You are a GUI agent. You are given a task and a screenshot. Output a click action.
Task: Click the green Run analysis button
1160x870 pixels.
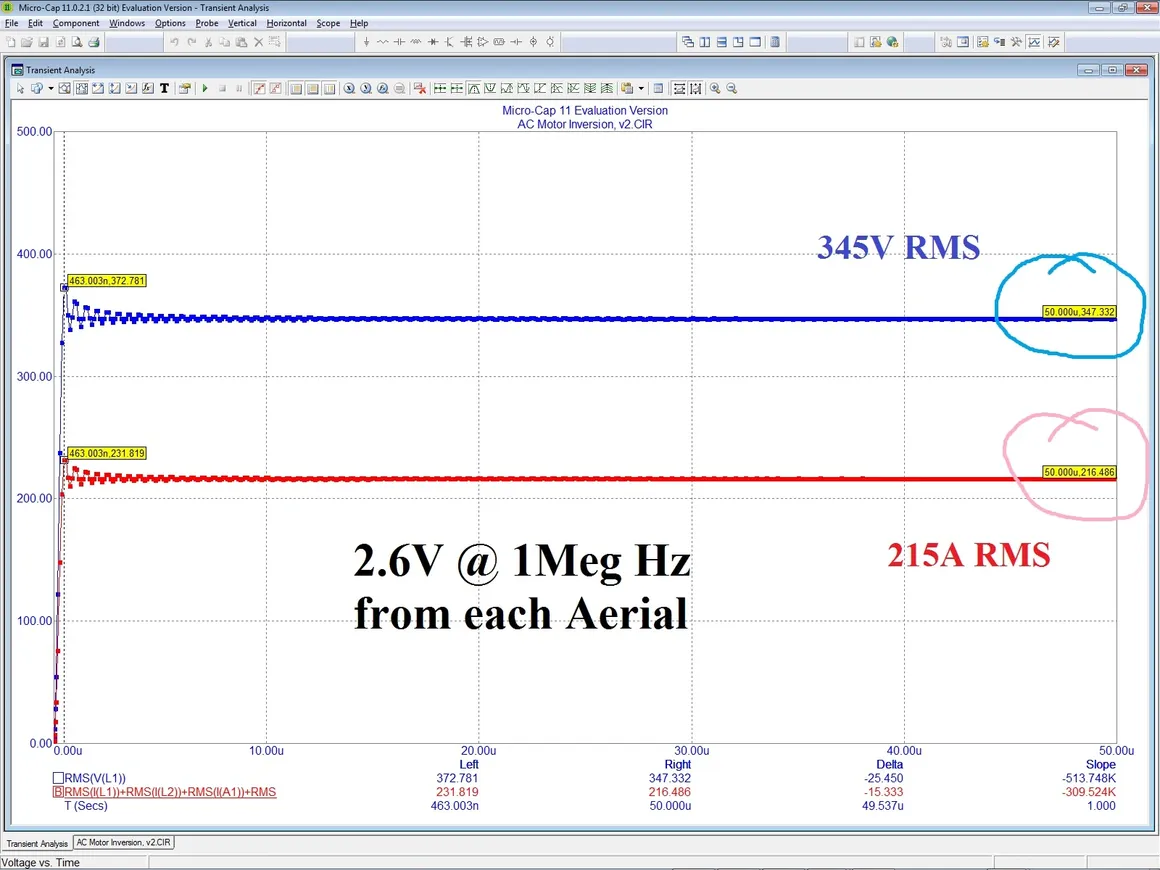[205, 88]
